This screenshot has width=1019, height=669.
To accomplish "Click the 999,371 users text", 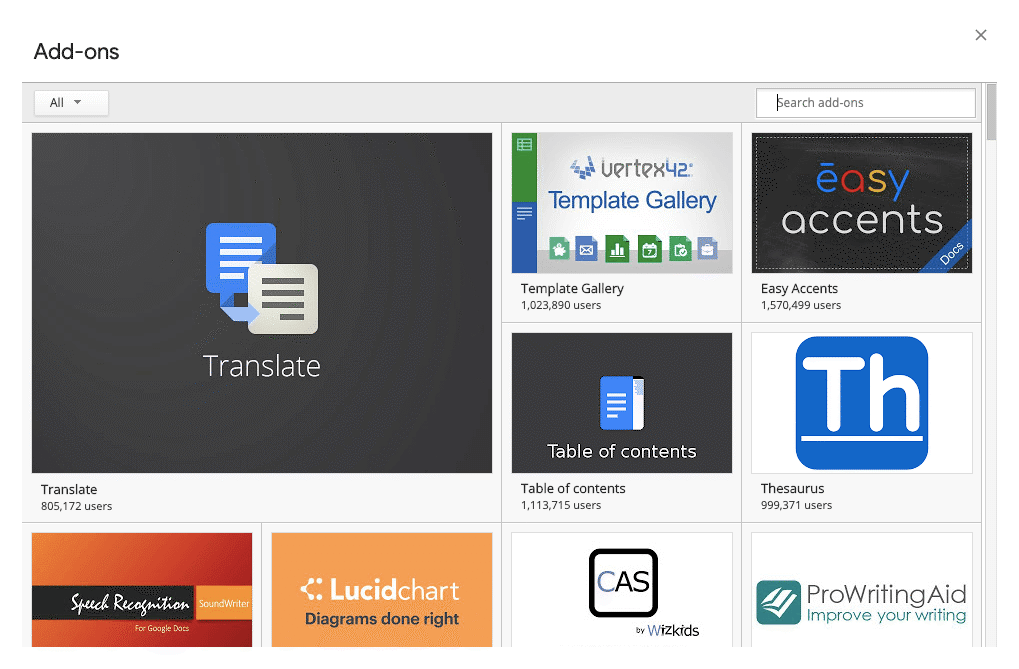I will click(x=796, y=505).
